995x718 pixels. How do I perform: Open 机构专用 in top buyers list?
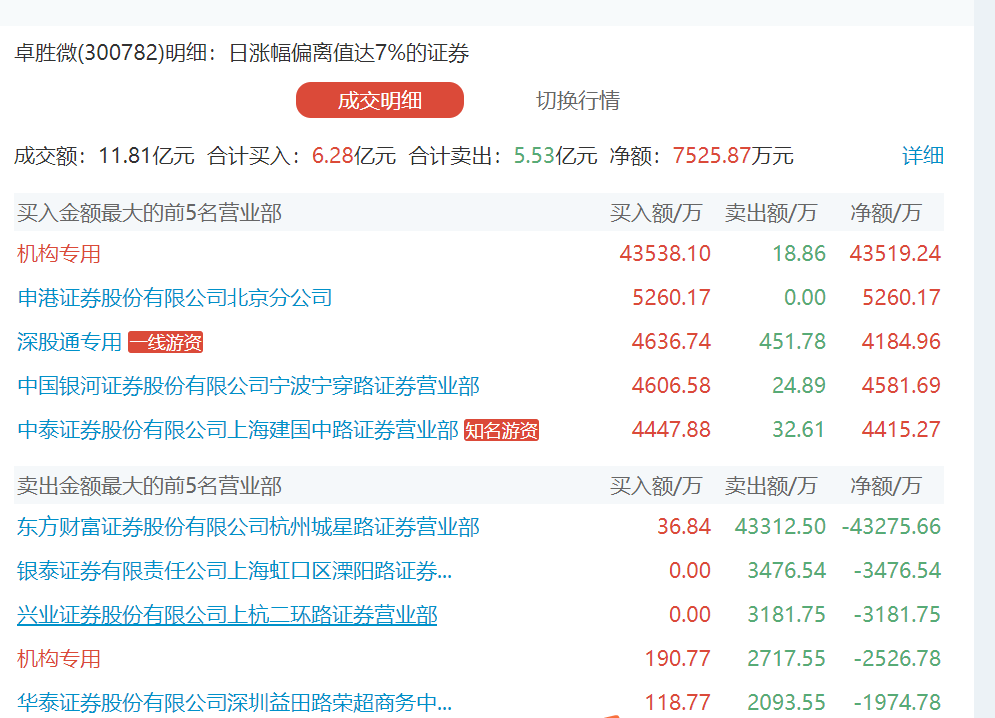pyautogui.click(x=59, y=254)
